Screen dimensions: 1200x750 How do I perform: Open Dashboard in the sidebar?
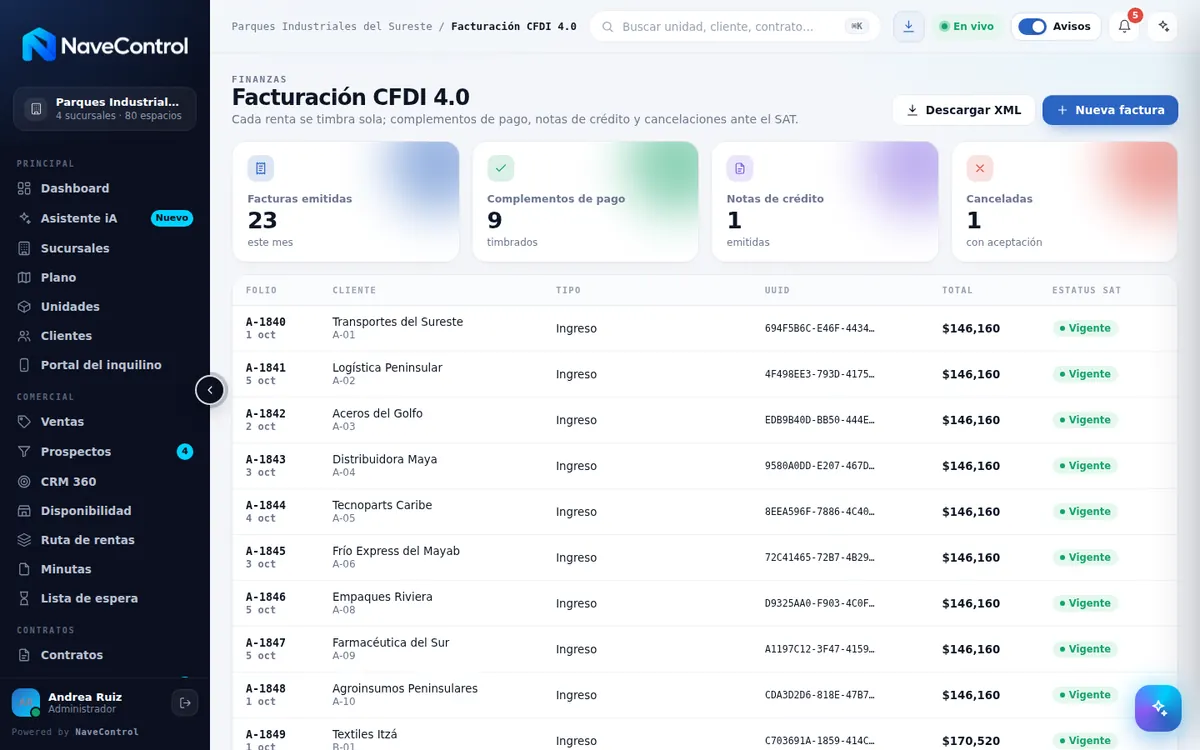[x=104, y=188]
